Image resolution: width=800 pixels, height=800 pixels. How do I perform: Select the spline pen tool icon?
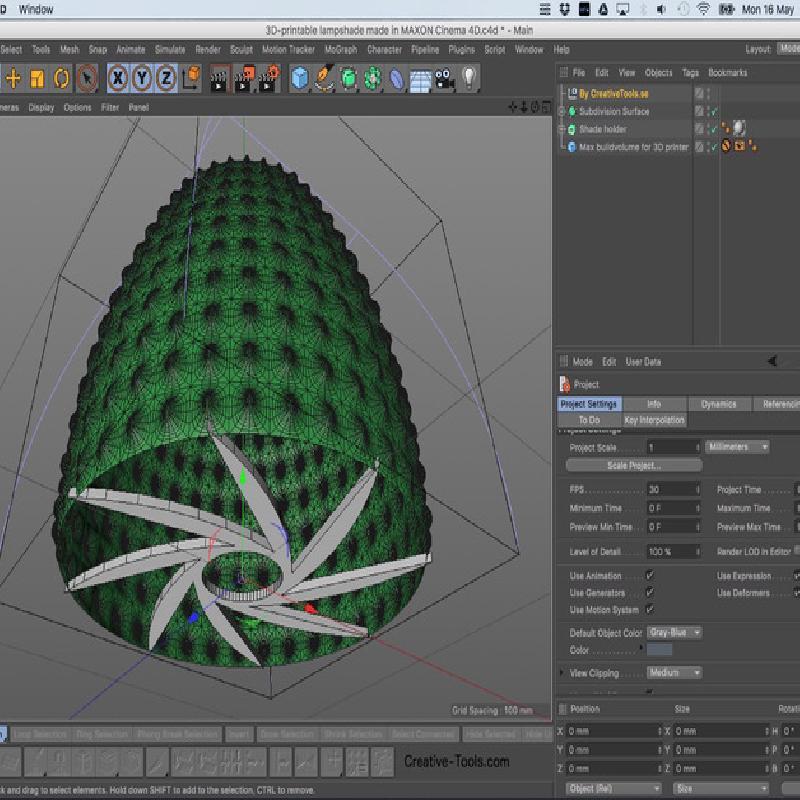pyautogui.click(x=325, y=78)
